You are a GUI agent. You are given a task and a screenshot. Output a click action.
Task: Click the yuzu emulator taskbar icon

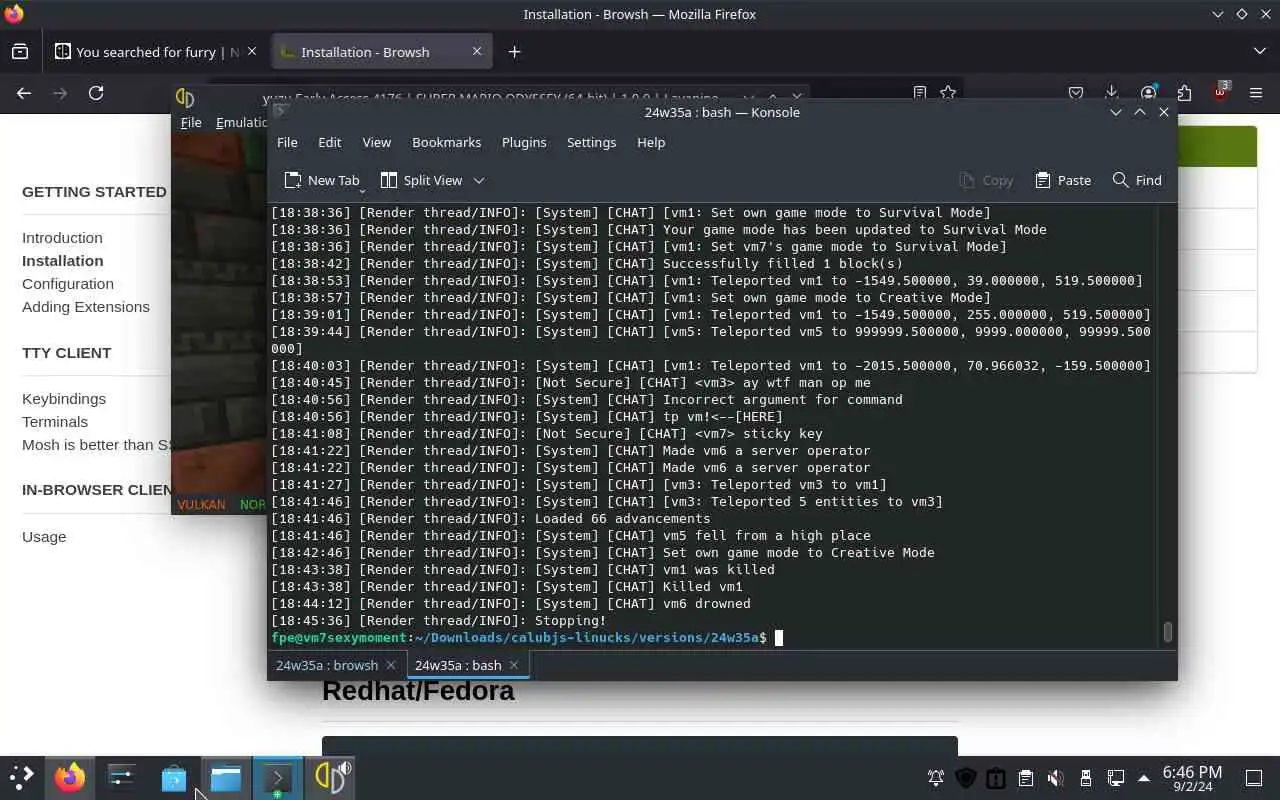[330, 777]
